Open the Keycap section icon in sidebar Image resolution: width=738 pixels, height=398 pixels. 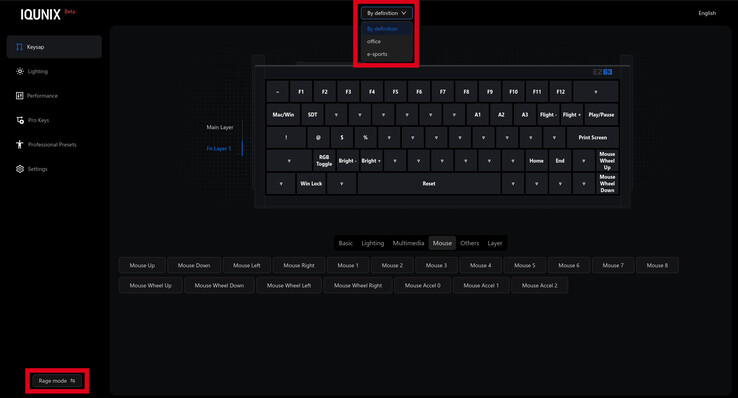(x=19, y=47)
